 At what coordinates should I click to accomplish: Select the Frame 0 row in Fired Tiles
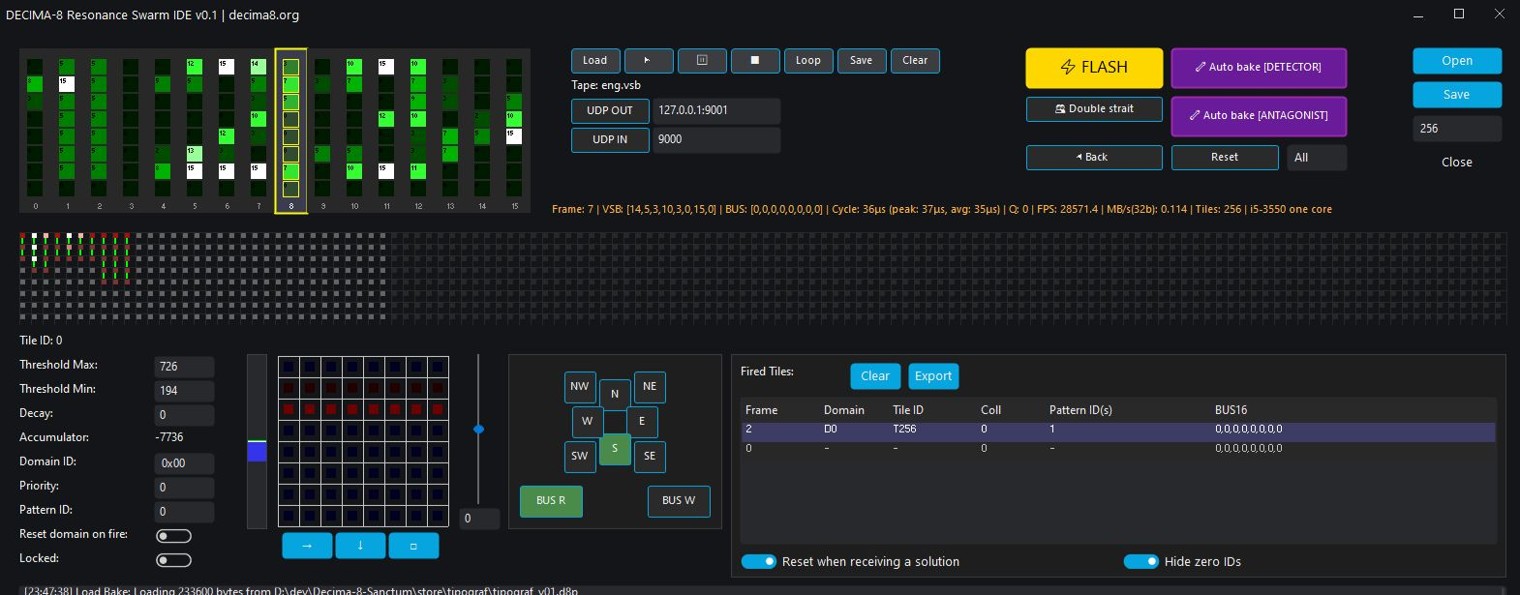[x=1118, y=449]
